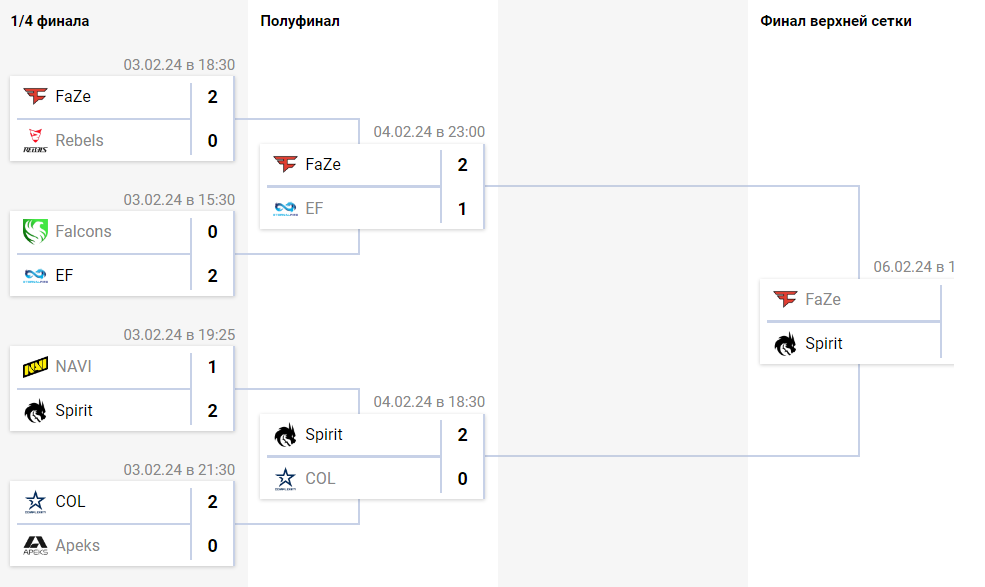Open Falcons team name in quarterfinal
This screenshot has height=587, width=985.
[83, 231]
